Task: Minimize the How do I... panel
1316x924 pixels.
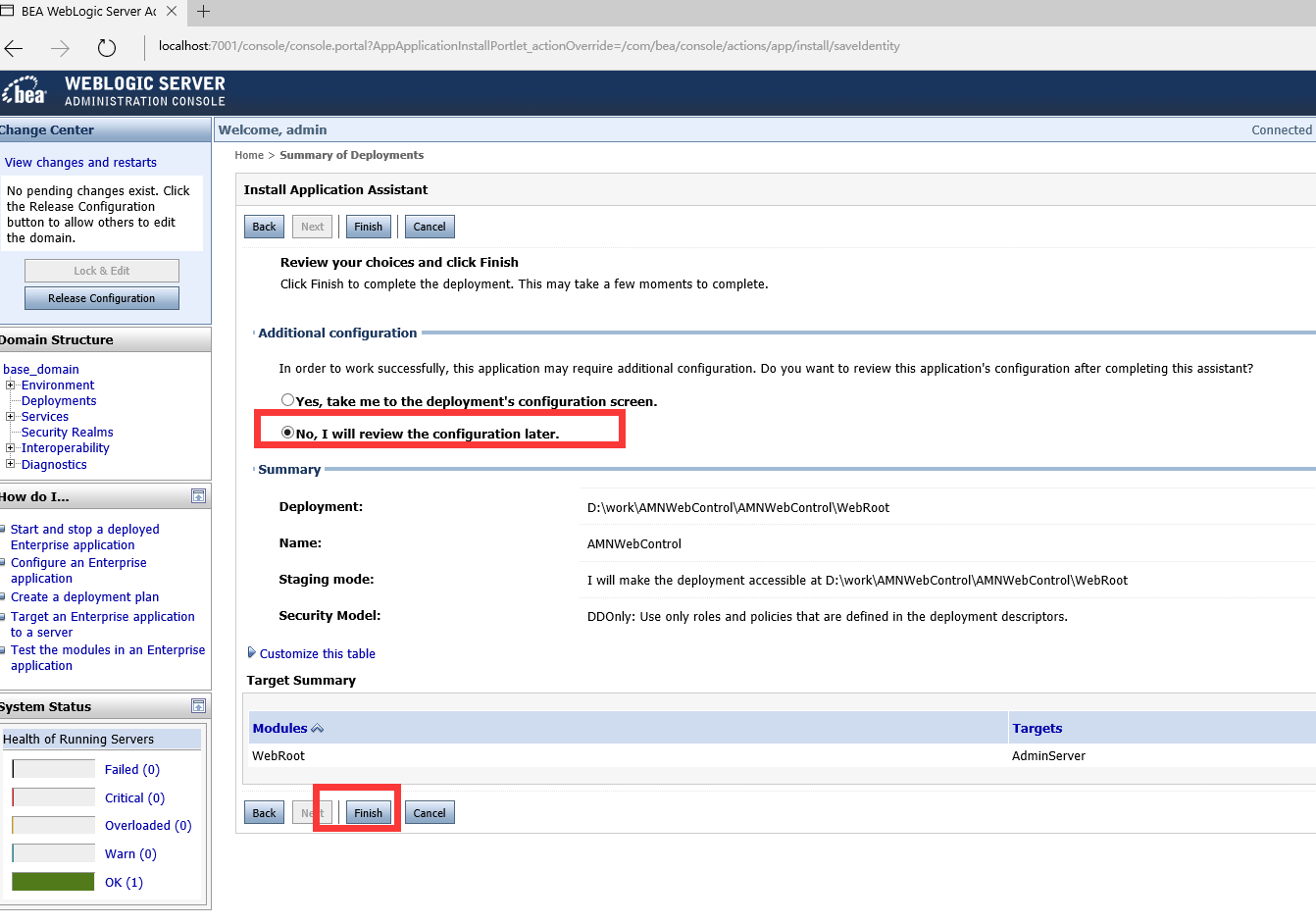Action: point(198,496)
